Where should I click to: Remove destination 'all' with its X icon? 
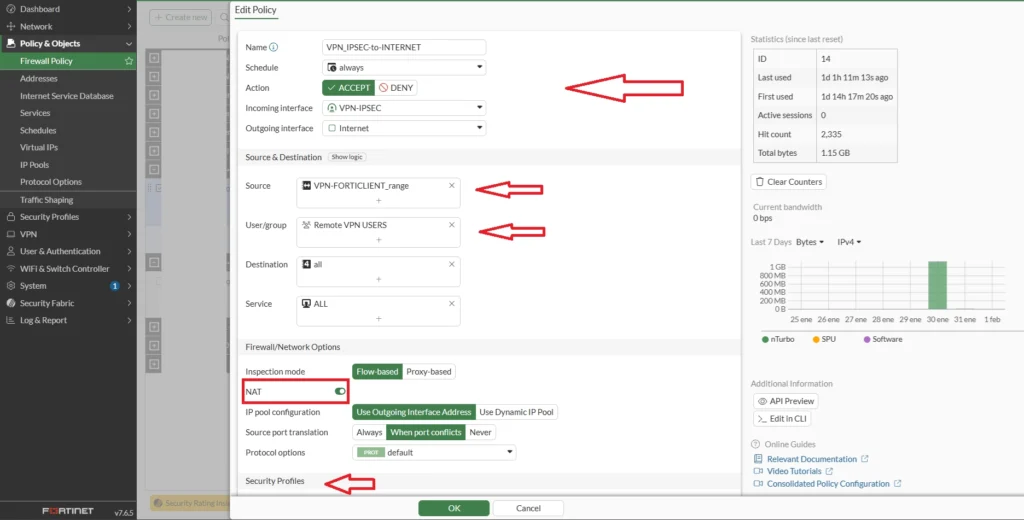tap(451, 265)
